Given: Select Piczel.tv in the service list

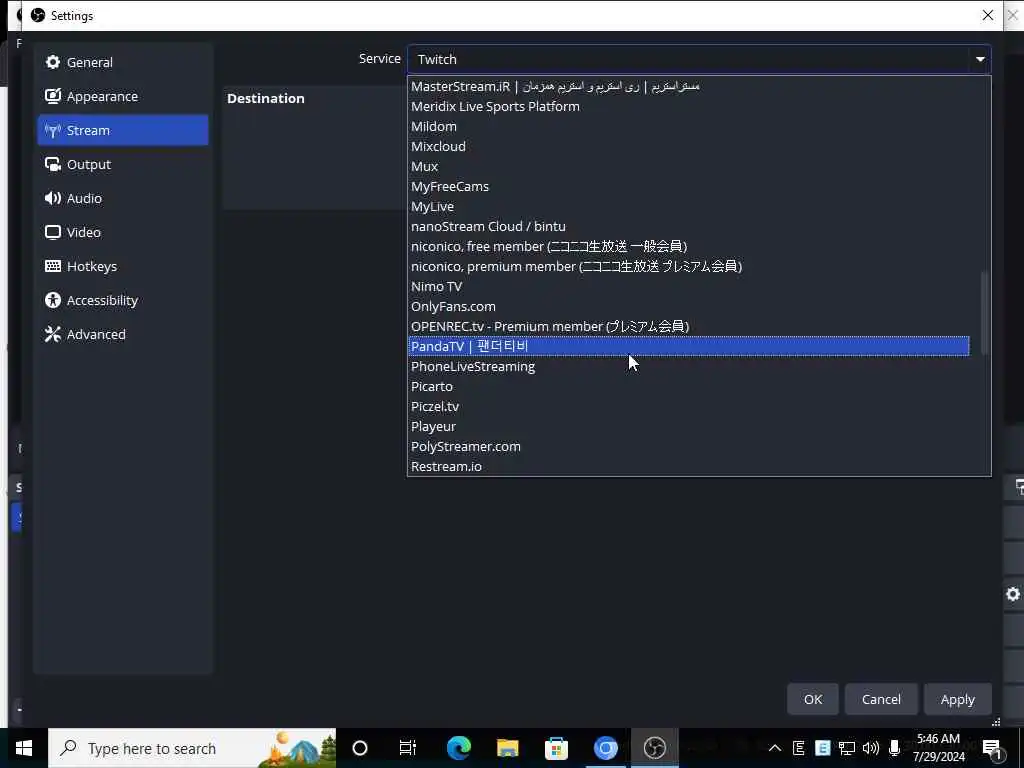Looking at the screenshot, I should pyautogui.click(x=689, y=406).
